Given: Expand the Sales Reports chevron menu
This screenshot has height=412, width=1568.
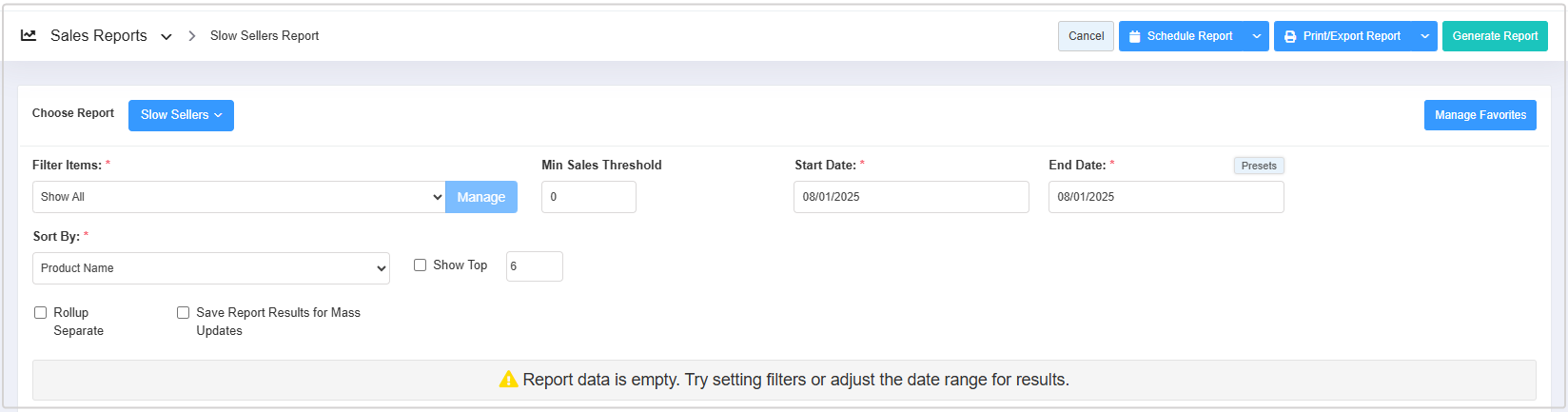Looking at the screenshot, I should click(167, 37).
